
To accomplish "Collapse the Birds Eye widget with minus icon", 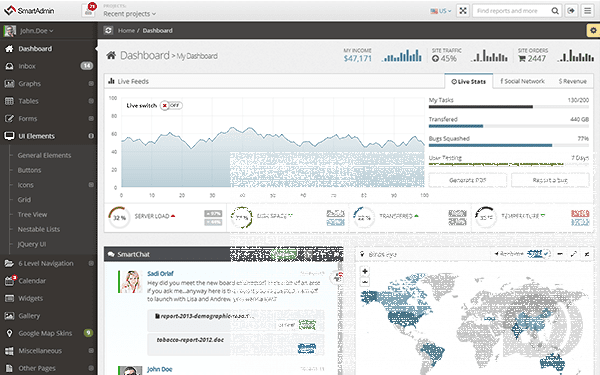I will click(560, 254).
